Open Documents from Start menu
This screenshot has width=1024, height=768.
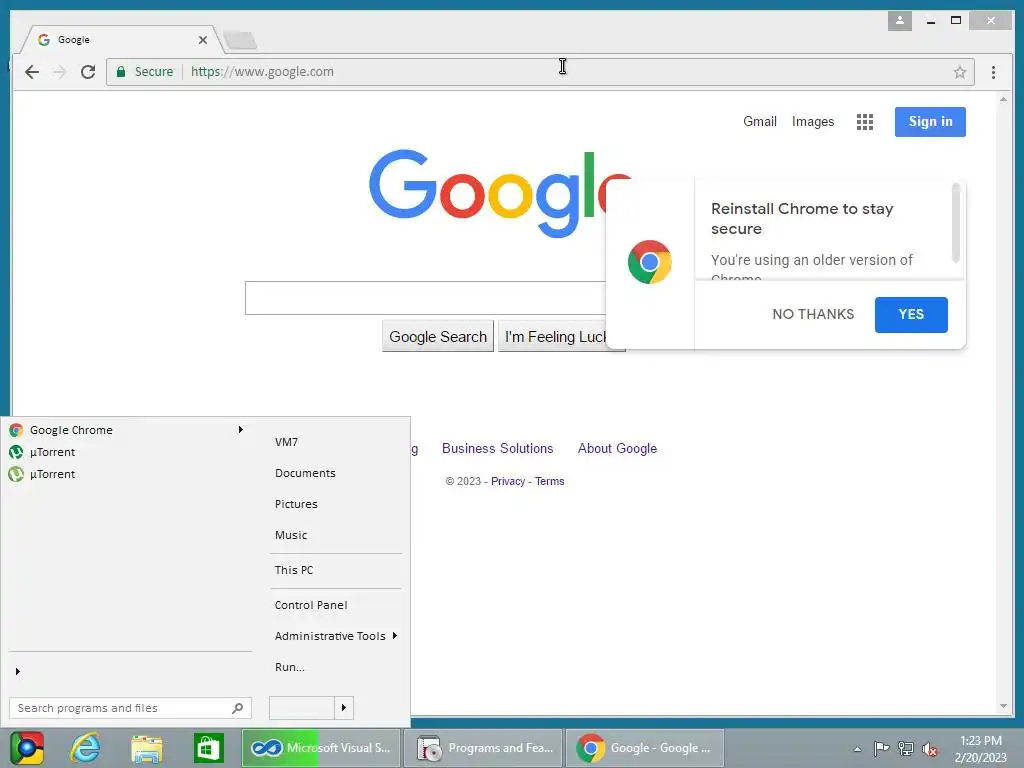point(305,473)
